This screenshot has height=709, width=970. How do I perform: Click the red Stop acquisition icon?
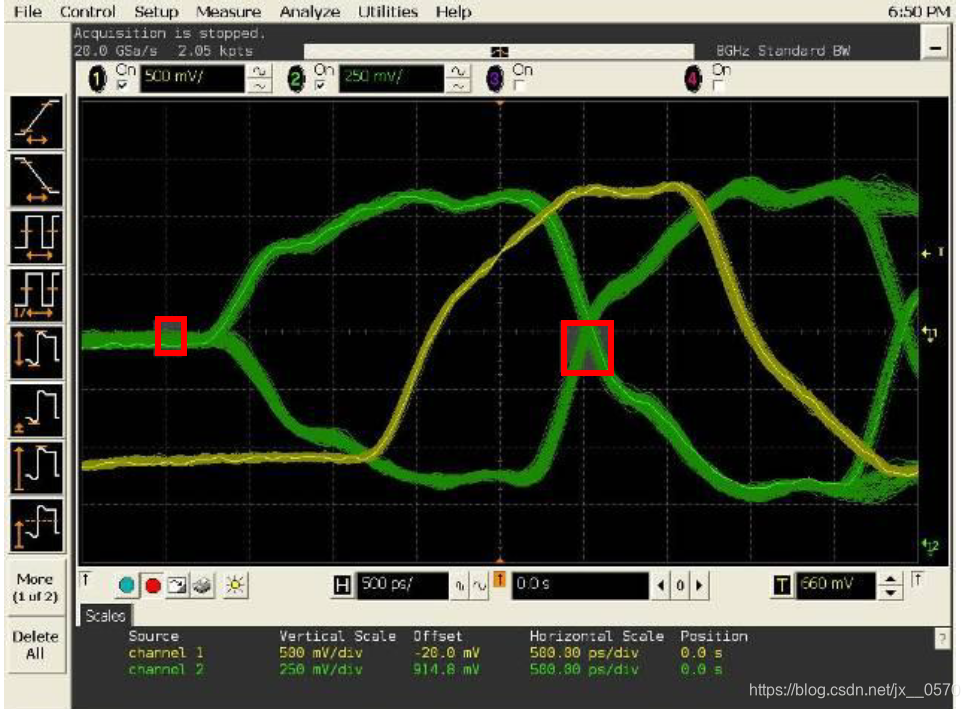tap(152, 587)
